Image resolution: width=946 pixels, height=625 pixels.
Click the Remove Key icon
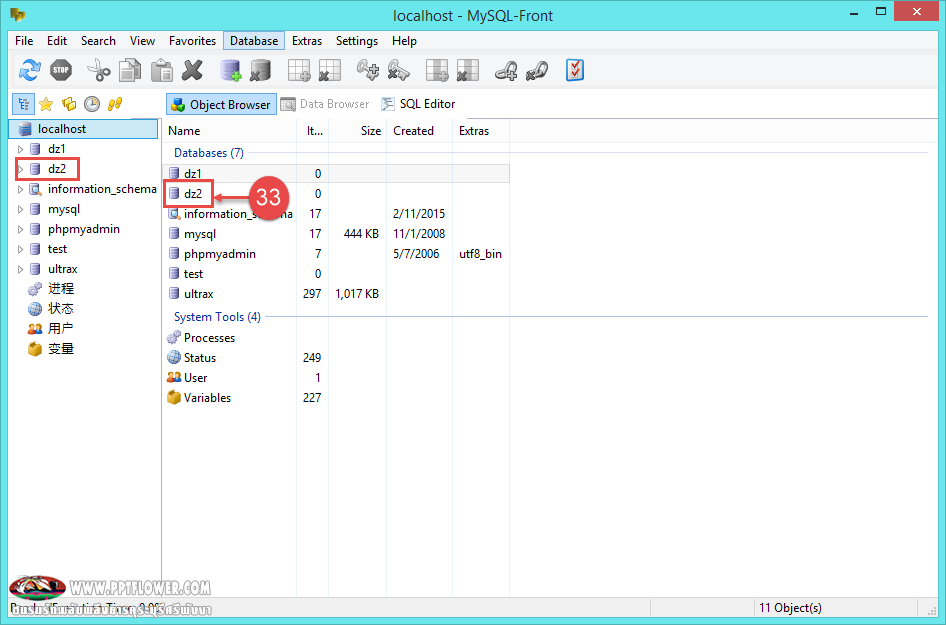(x=399, y=71)
